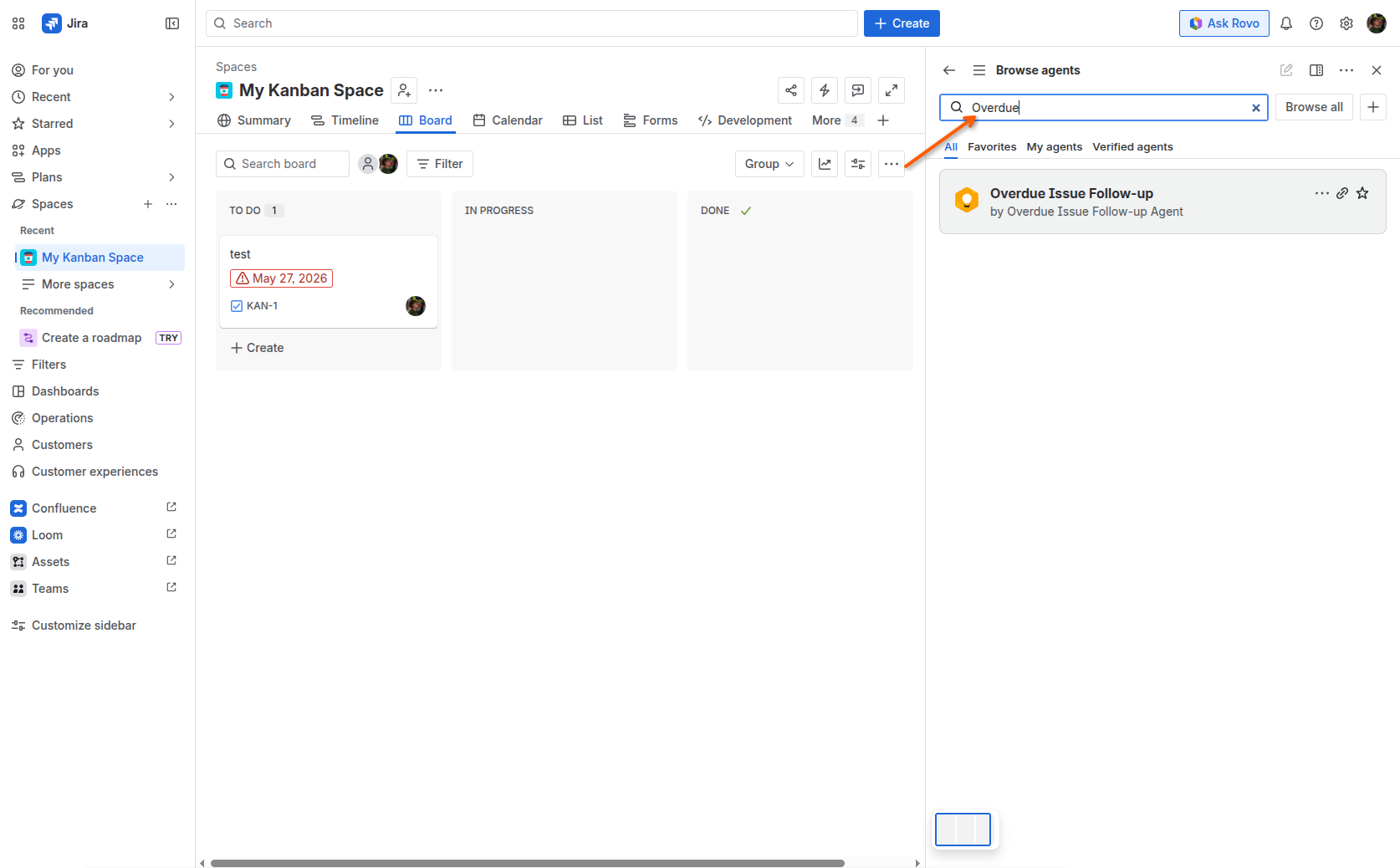The image size is (1400, 868).
Task: Expand the Recent menu
Action: (171, 97)
